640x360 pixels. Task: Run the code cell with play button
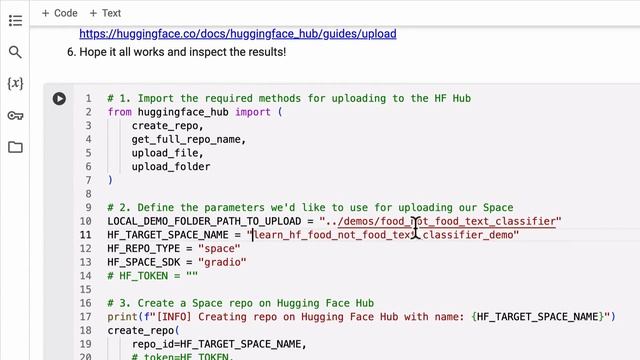[59, 98]
